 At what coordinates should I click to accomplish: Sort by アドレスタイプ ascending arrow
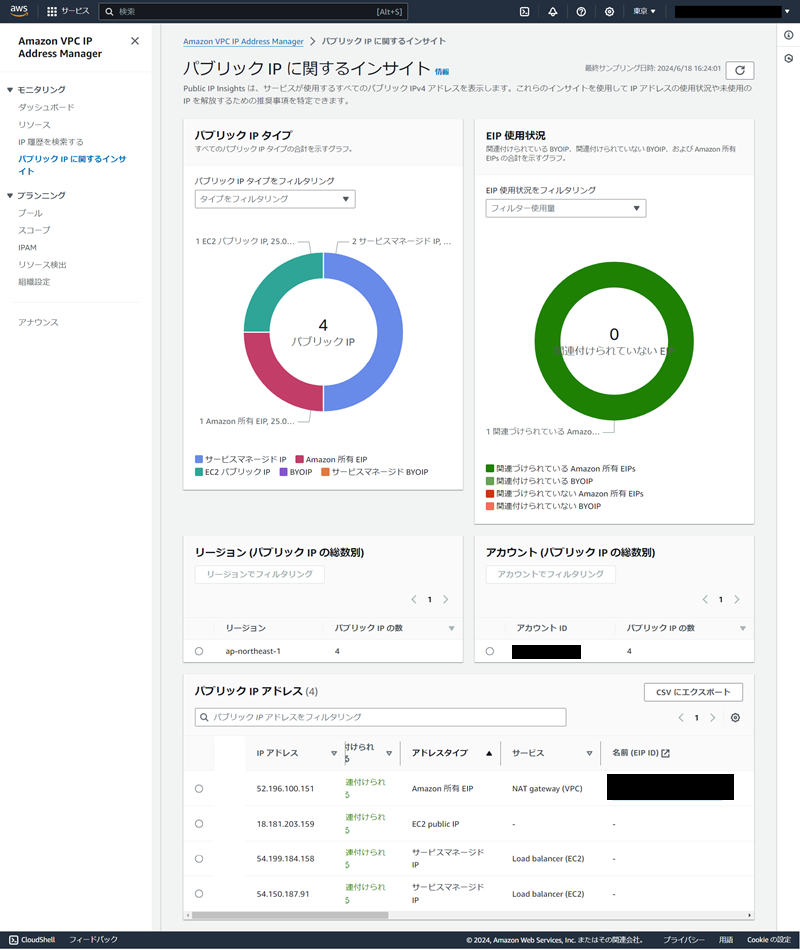click(488, 753)
